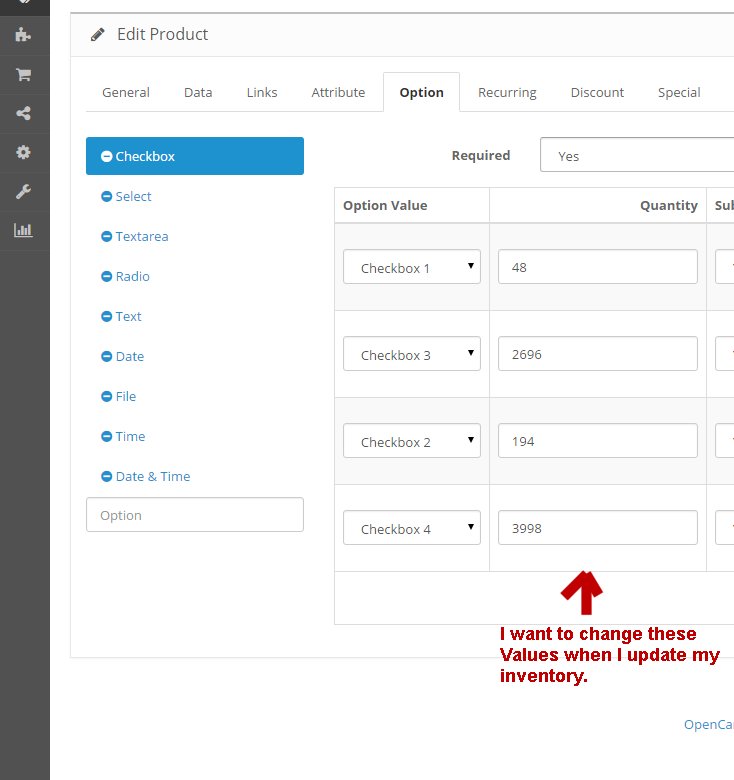
Task: Remove the Text option via minus icon
Action: (x=106, y=316)
